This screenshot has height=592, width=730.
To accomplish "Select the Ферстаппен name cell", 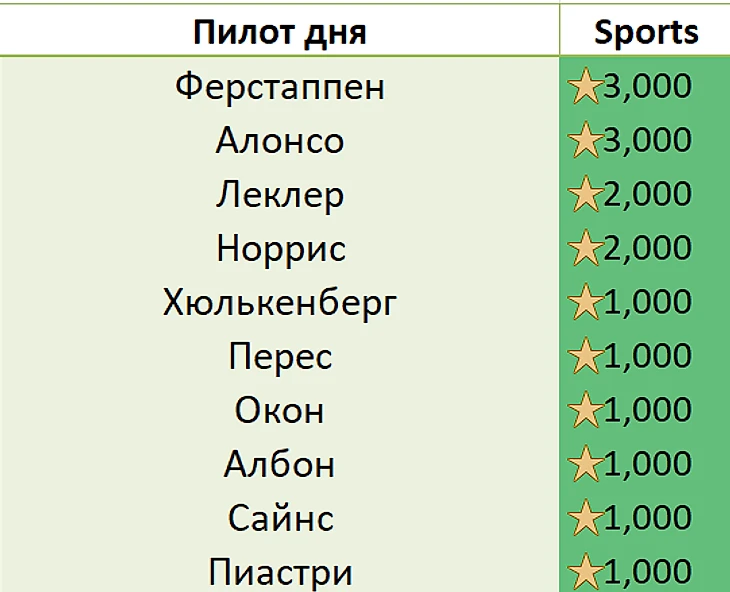I will (280, 87).
